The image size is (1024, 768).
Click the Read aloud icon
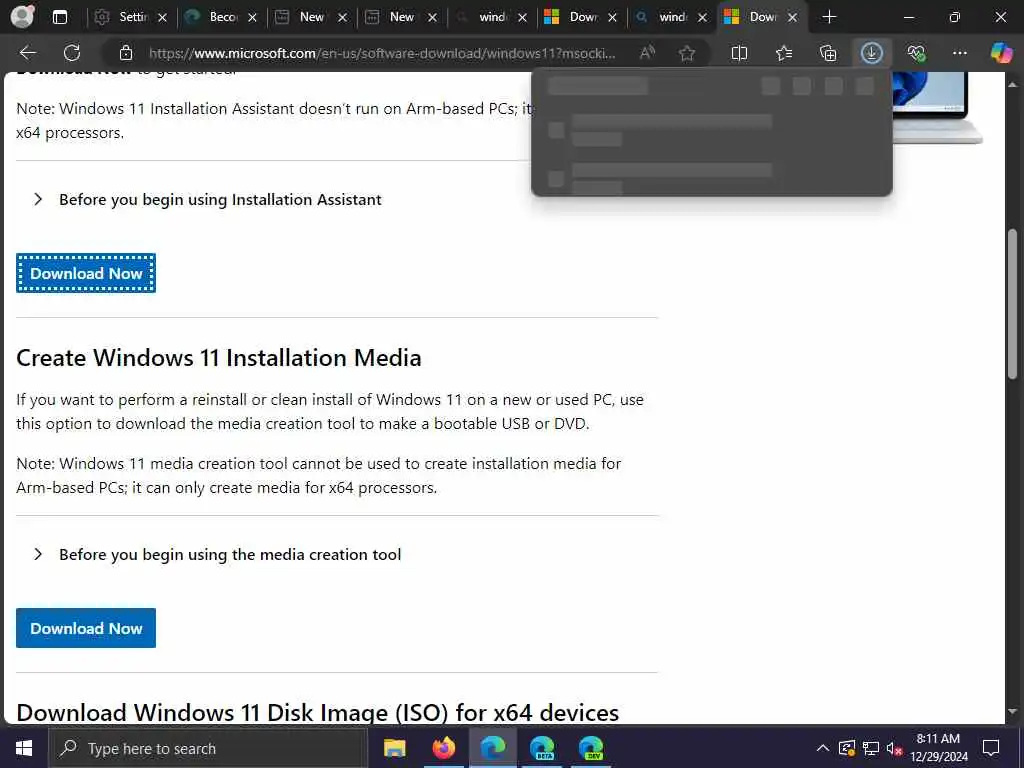647,53
